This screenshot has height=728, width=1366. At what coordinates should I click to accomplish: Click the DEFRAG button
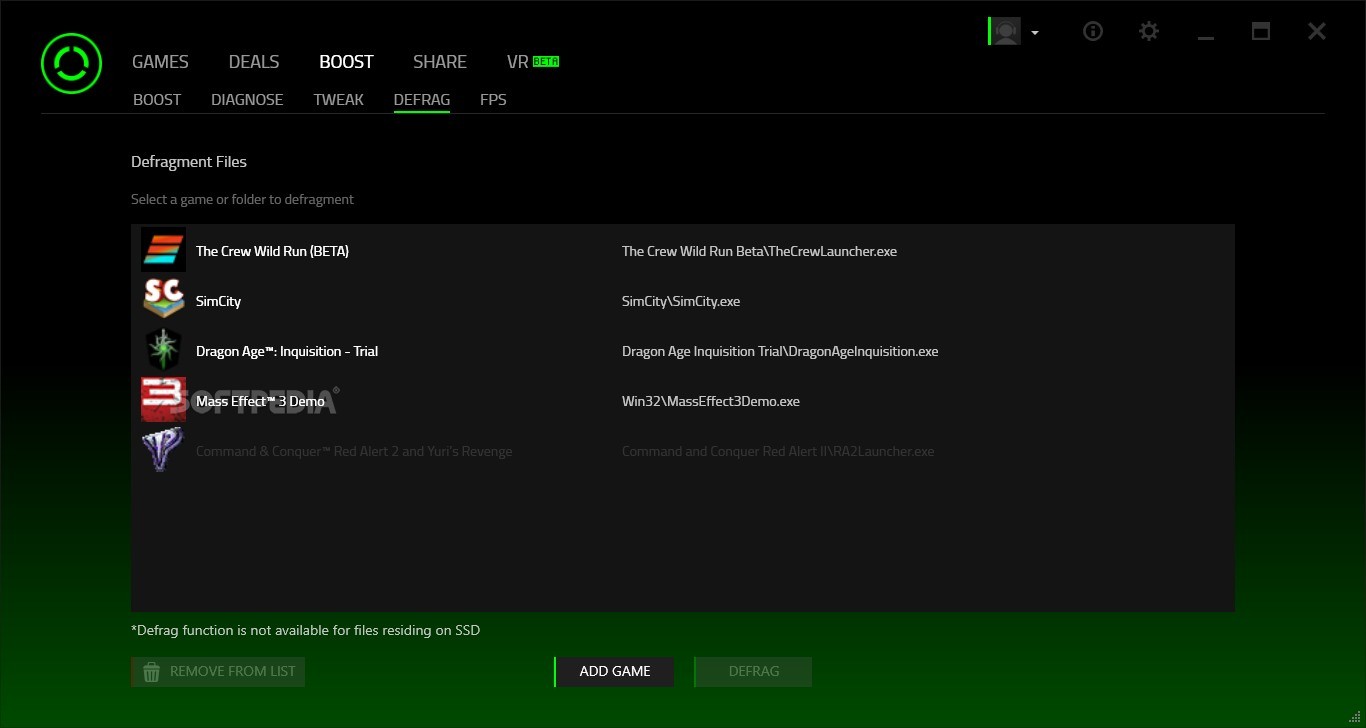(x=753, y=671)
